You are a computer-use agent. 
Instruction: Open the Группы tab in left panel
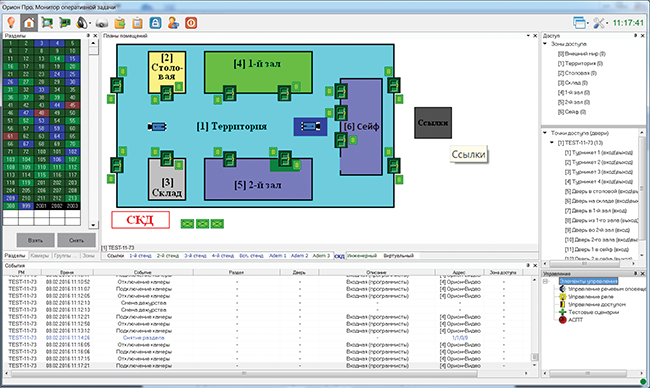pos(65,256)
